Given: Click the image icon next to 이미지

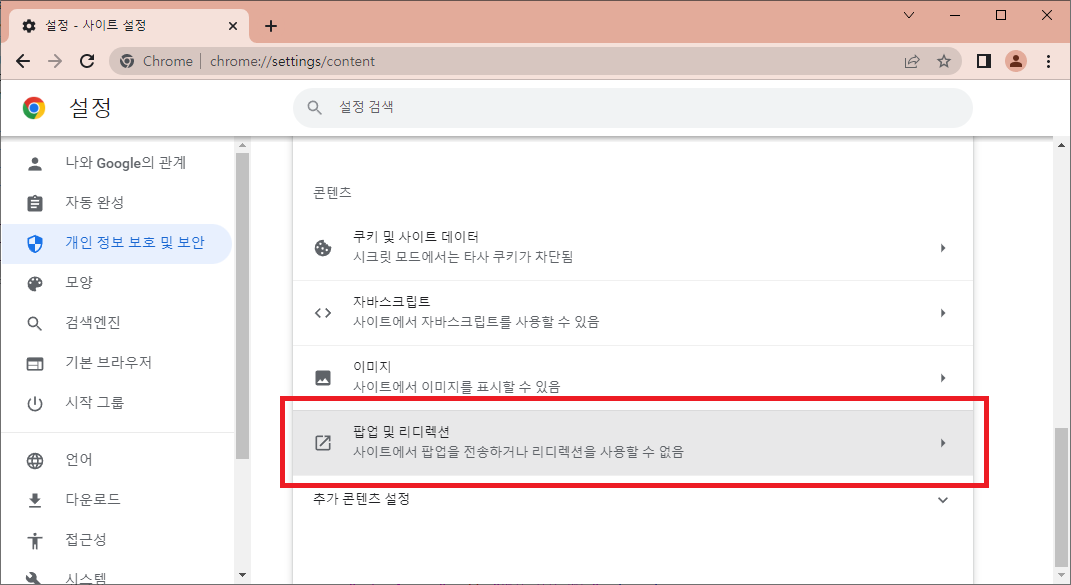Looking at the screenshot, I should click(322, 377).
